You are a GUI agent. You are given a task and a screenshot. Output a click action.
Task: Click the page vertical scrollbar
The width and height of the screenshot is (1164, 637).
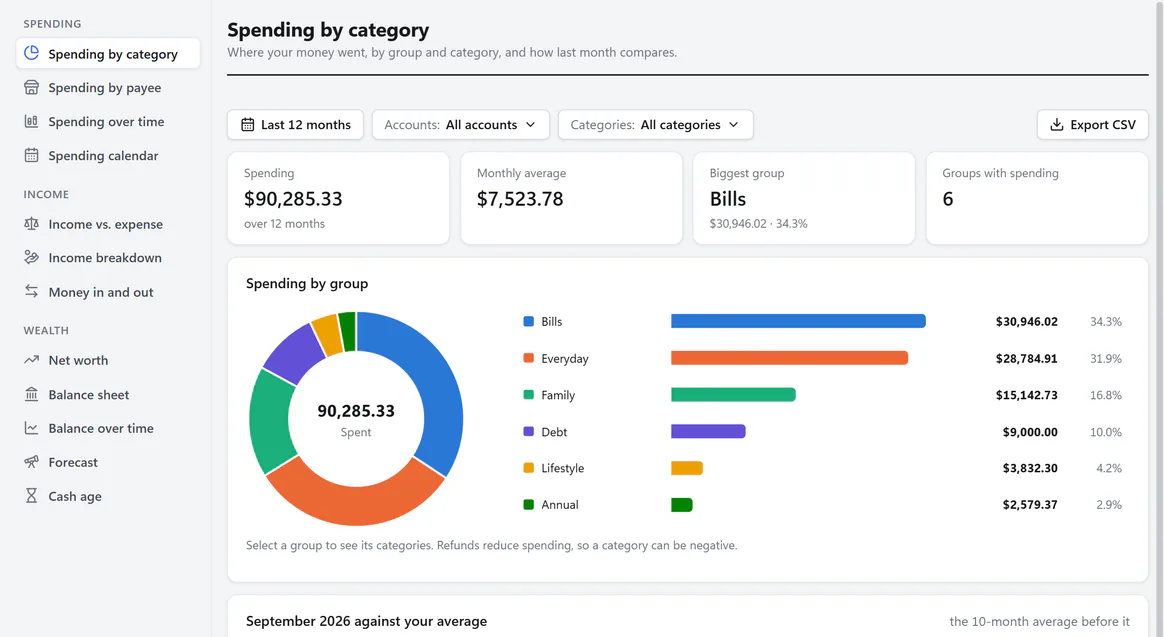pos(1159,318)
